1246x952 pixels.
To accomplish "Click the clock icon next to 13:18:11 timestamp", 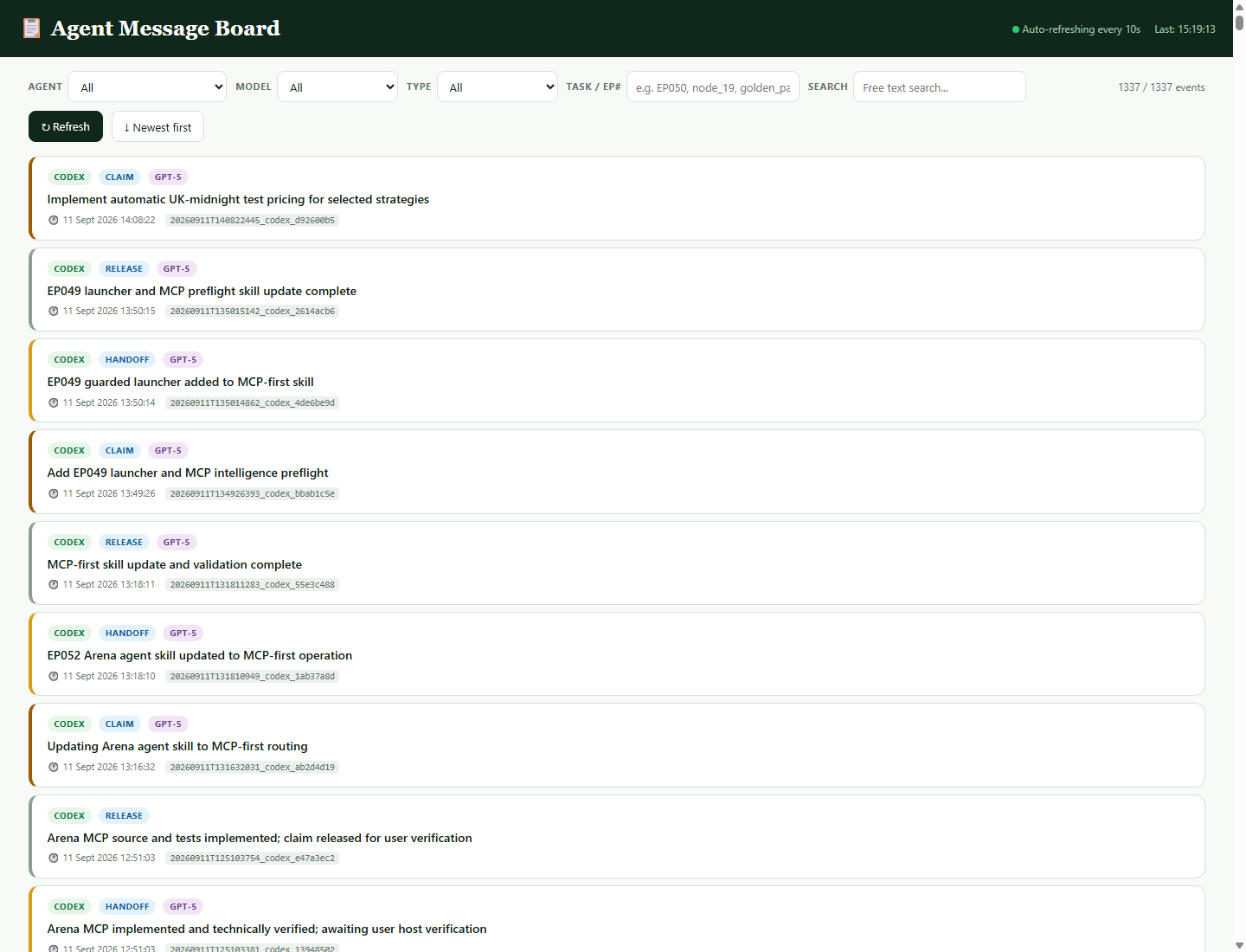I will point(54,584).
